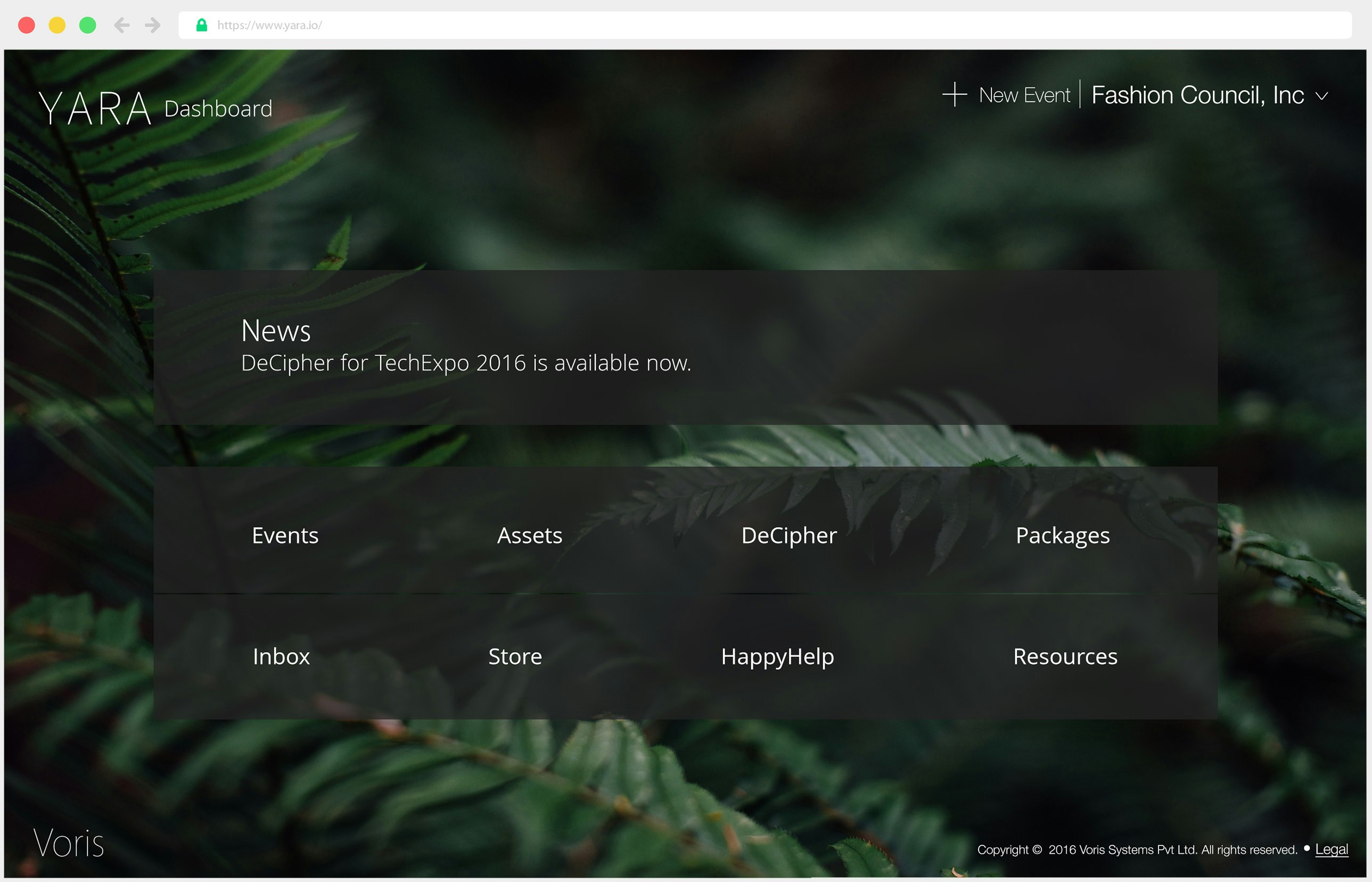Screen dimensions: 1372x882
Task: Click the plus icon beside New Event
Action: (955, 95)
